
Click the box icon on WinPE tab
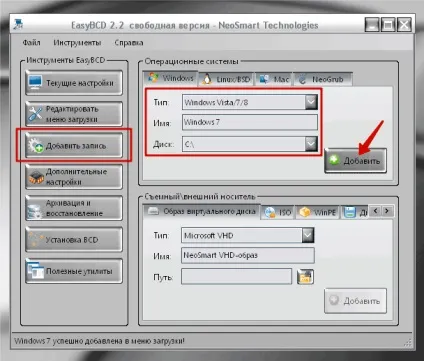tap(305, 212)
